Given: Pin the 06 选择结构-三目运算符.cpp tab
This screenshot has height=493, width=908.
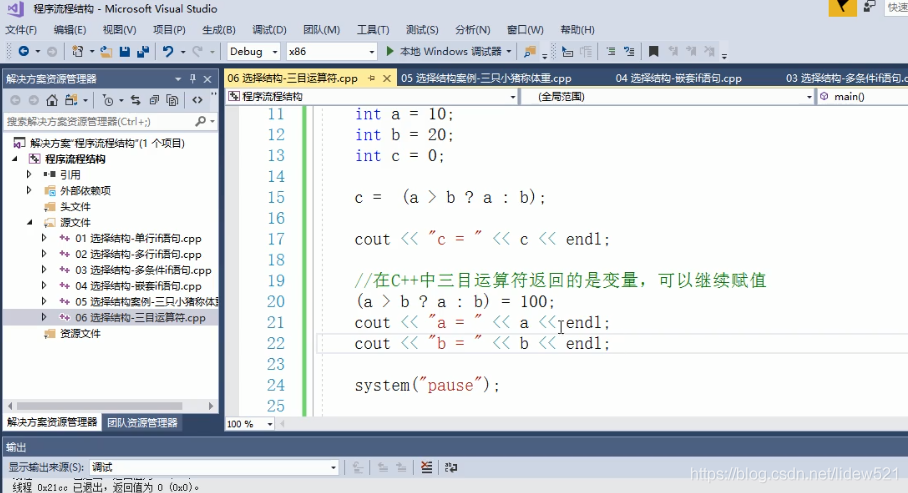Looking at the screenshot, I should point(371,78).
